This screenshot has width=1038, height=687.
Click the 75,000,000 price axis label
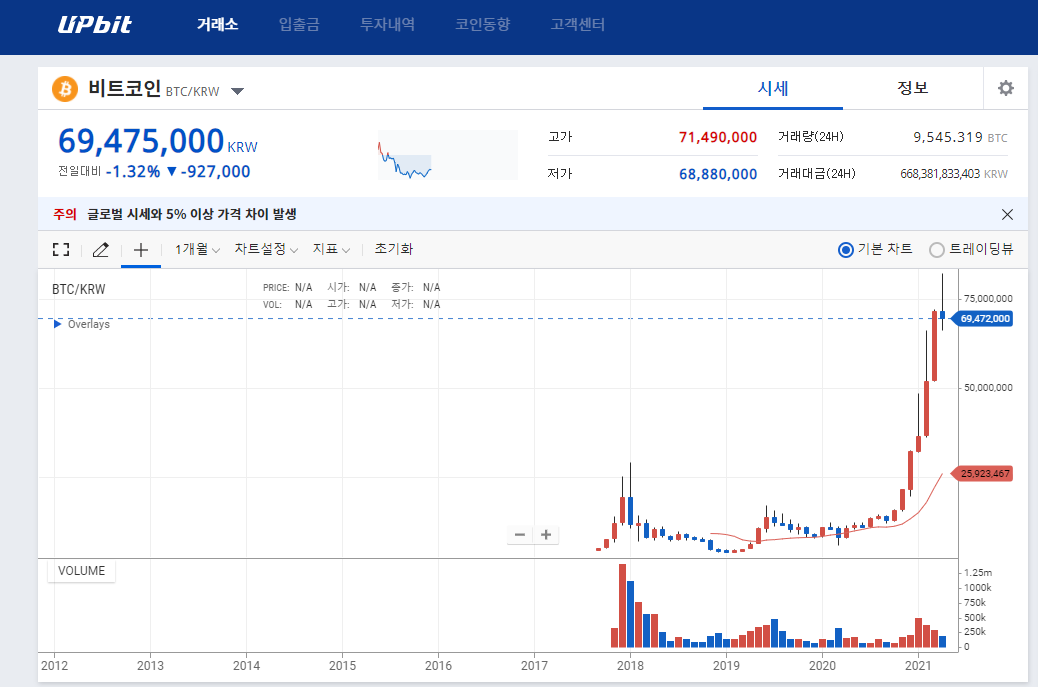tap(988, 298)
